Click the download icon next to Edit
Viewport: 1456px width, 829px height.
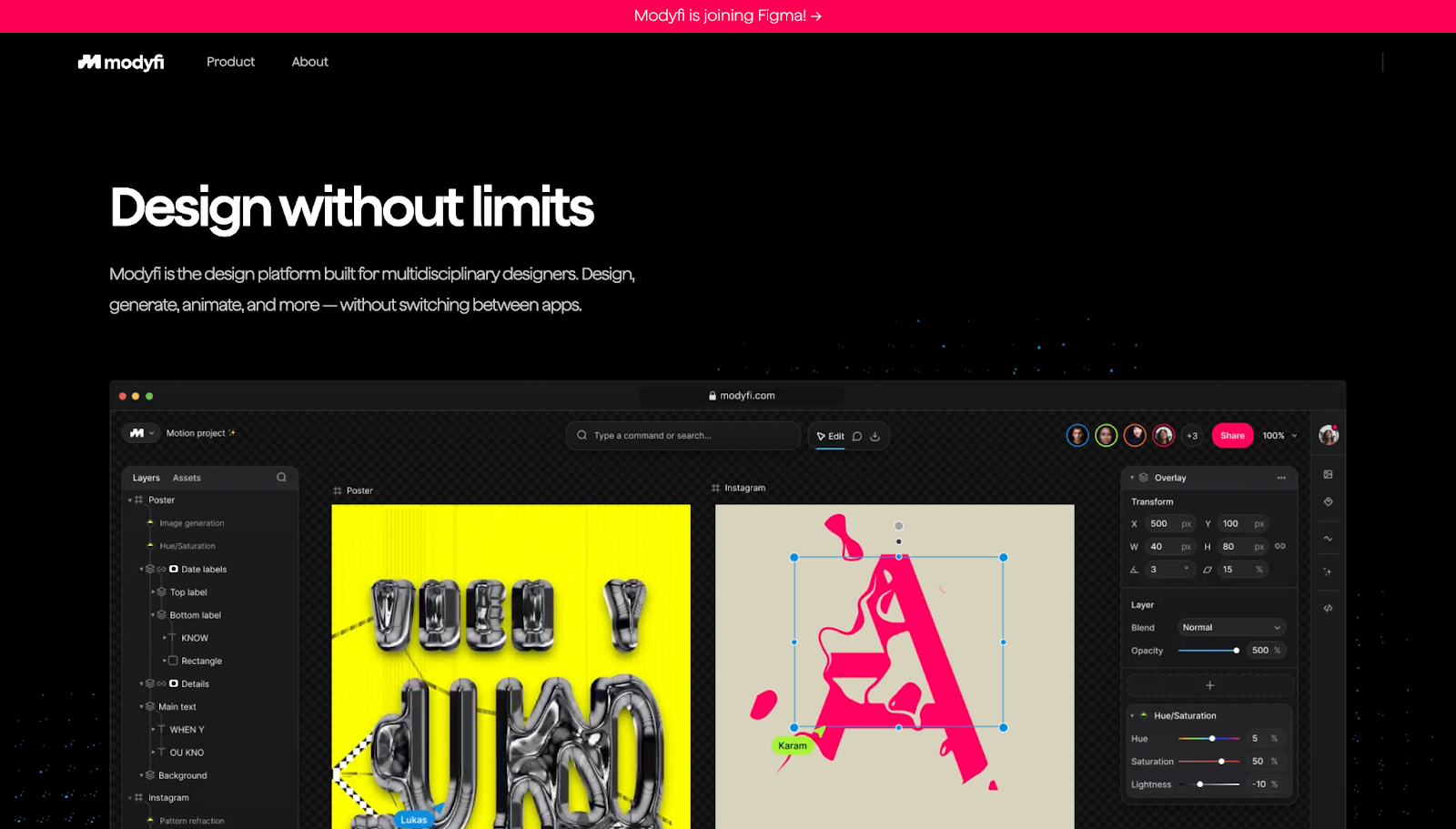click(x=874, y=436)
